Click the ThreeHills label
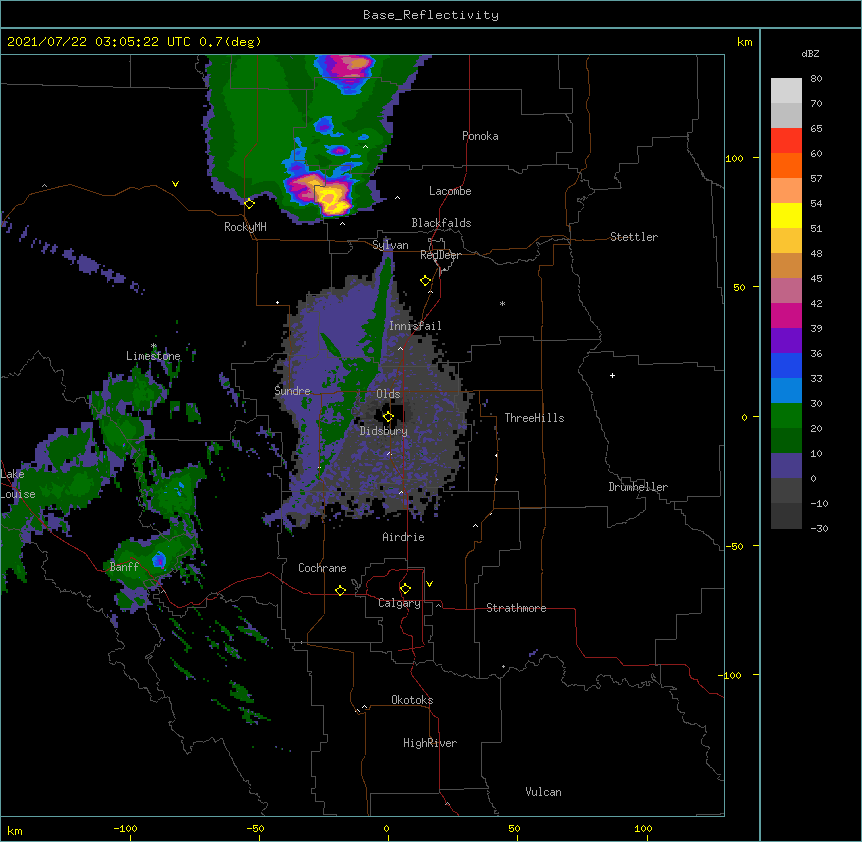The image size is (862, 842). pyautogui.click(x=534, y=418)
